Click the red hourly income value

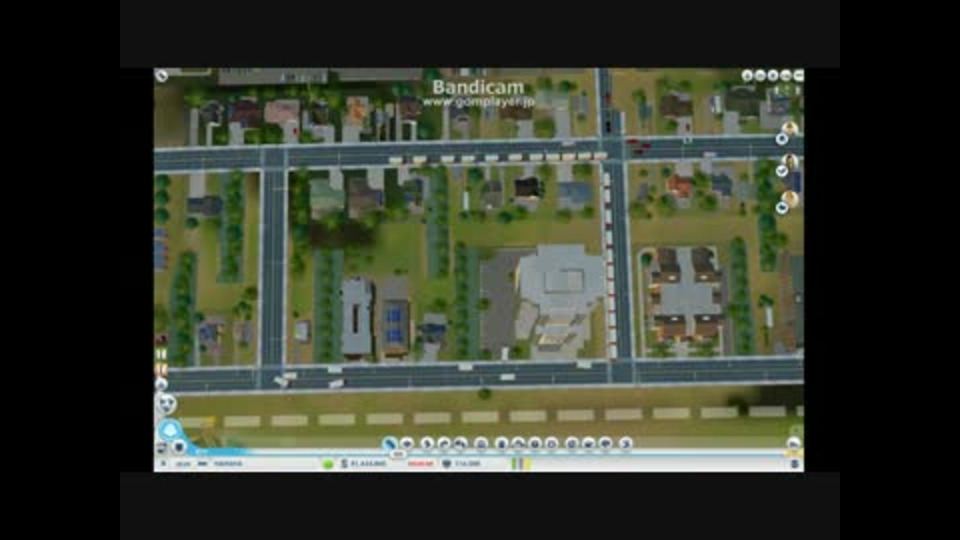click(420, 464)
